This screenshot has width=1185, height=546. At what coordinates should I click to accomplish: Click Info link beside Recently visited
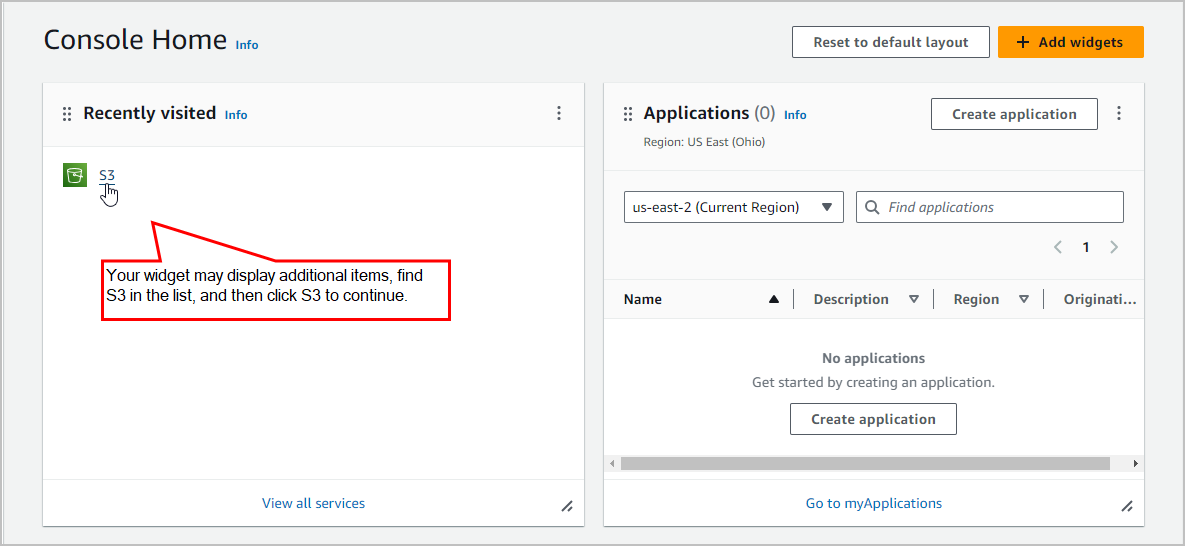(236, 115)
